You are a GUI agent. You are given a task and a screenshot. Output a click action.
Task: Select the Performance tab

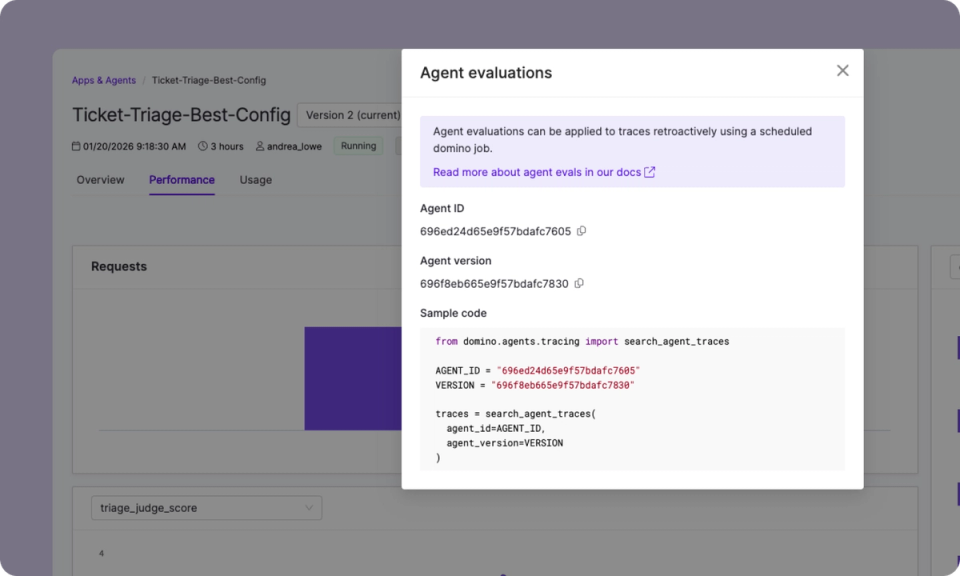coord(181,180)
